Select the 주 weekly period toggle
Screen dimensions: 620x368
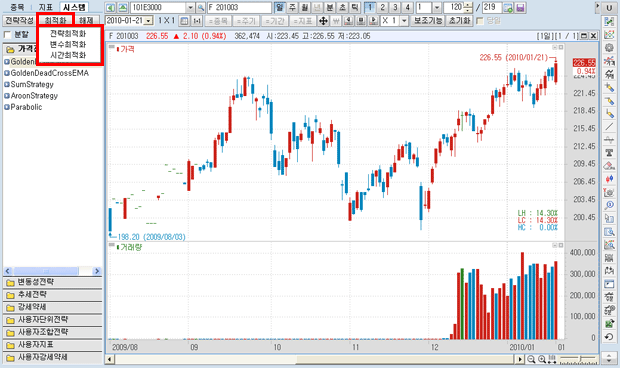point(292,7)
